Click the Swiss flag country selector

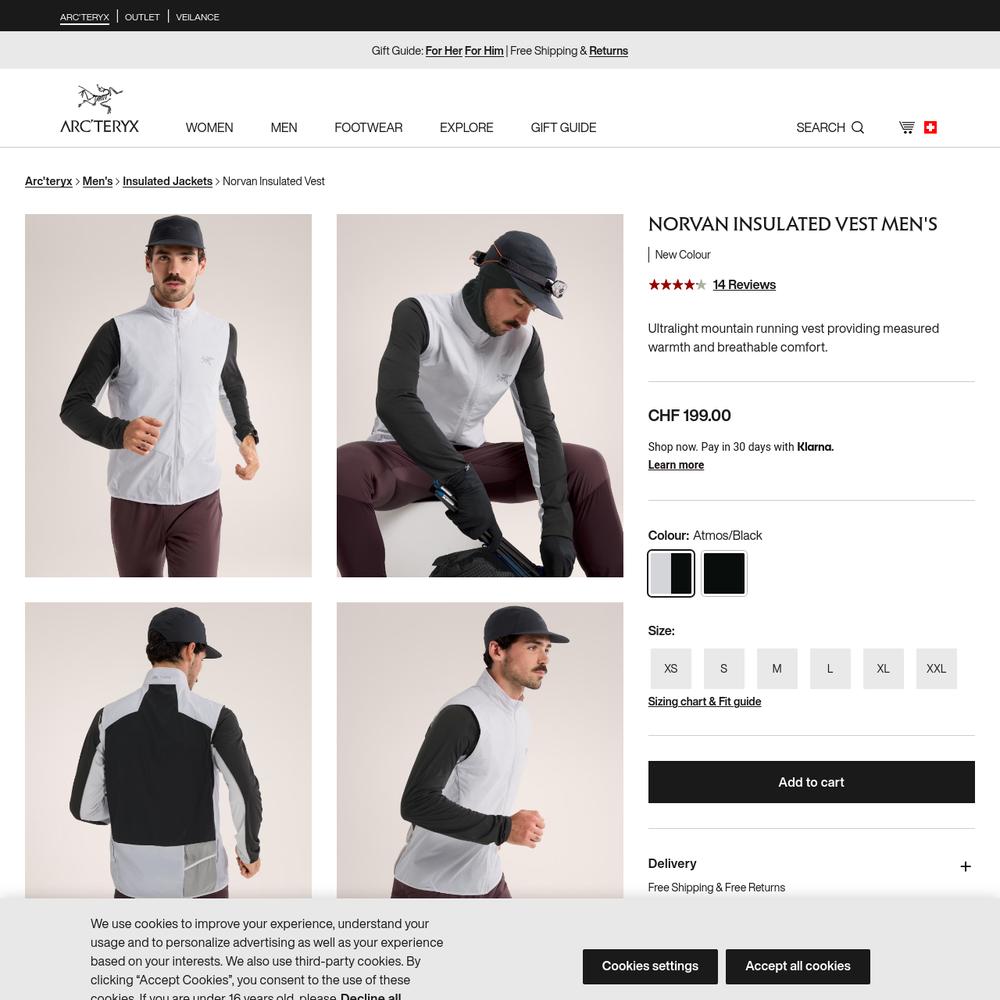(930, 128)
